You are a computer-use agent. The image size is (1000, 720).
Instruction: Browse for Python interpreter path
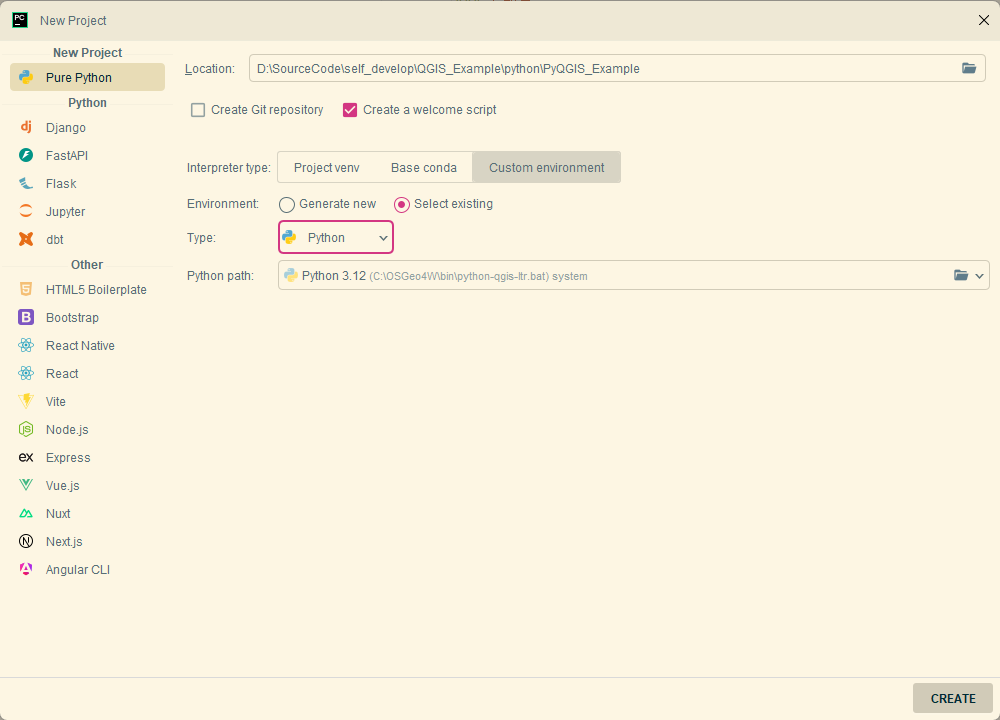960,276
